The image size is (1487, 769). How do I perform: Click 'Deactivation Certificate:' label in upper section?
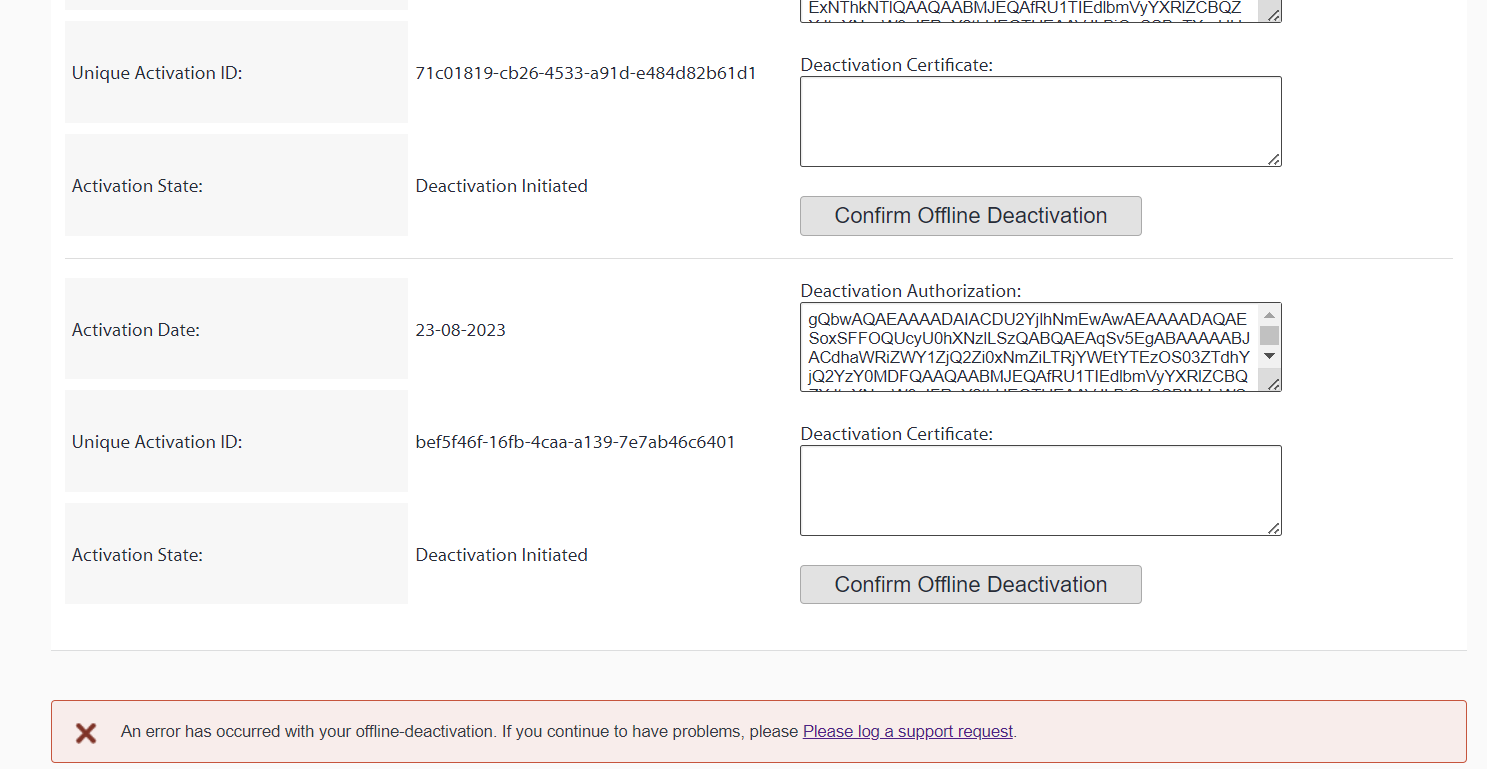pyautogui.click(x=897, y=65)
